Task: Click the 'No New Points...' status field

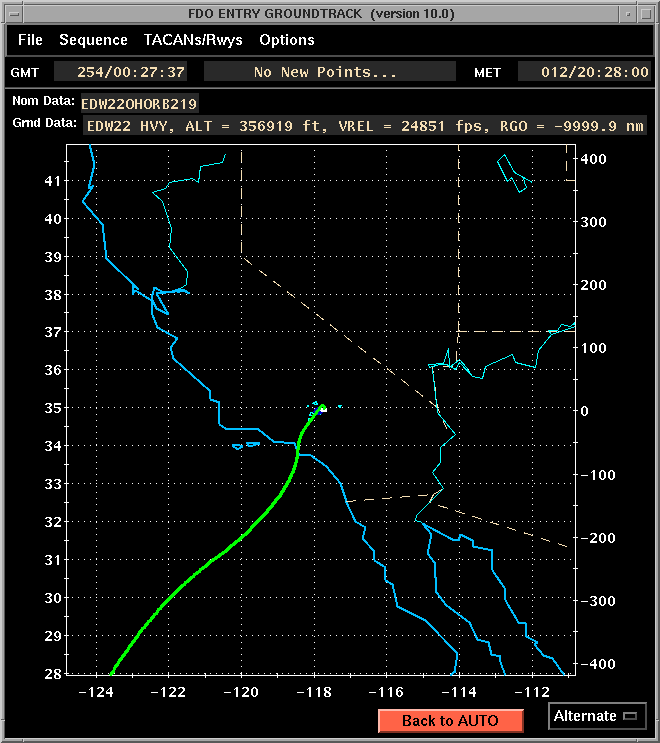Action: pos(330,72)
